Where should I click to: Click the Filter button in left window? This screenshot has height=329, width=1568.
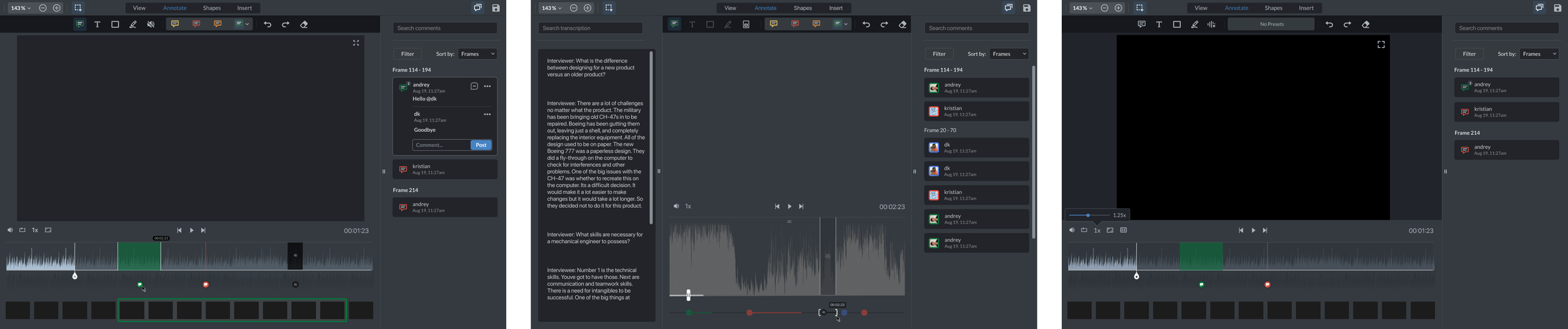(408, 54)
